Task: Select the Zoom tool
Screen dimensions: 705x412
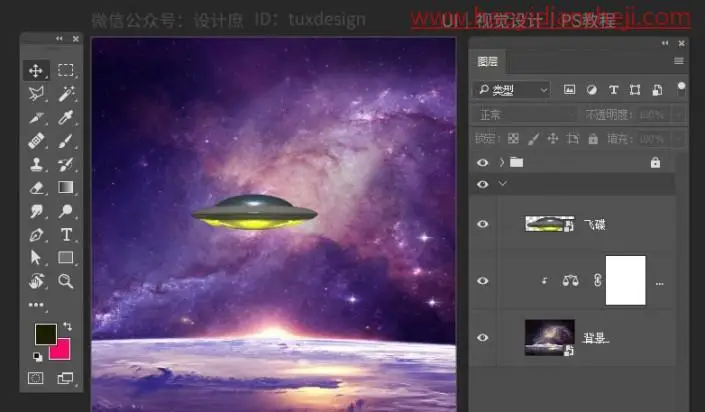Action: [x=66, y=281]
